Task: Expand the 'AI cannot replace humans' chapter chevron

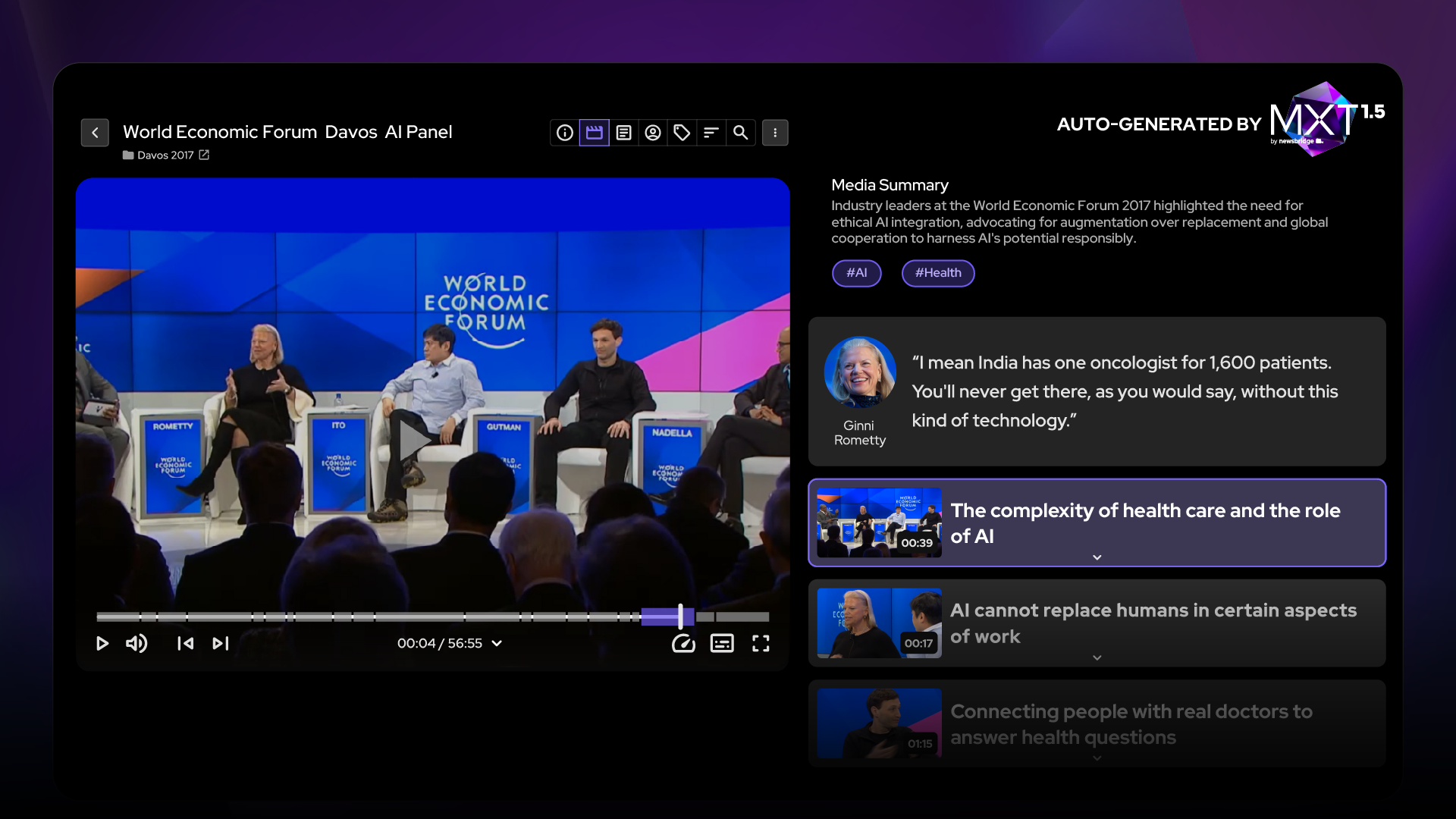Action: [1097, 657]
